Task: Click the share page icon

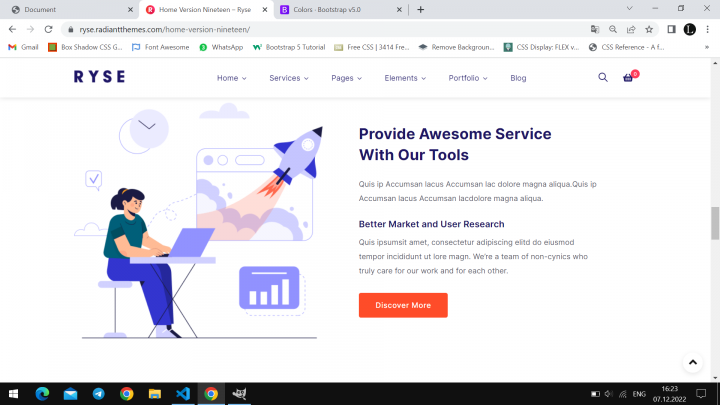Action: pos(631,29)
